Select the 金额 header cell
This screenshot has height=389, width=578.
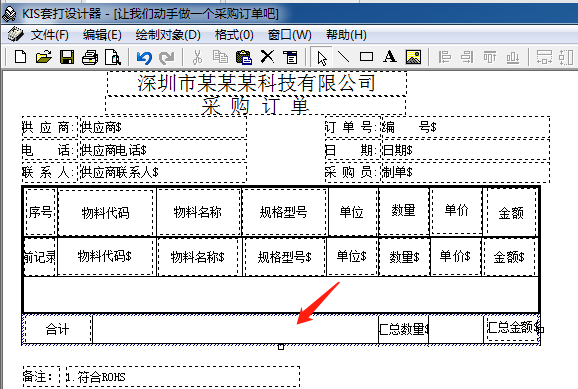(511, 213)
